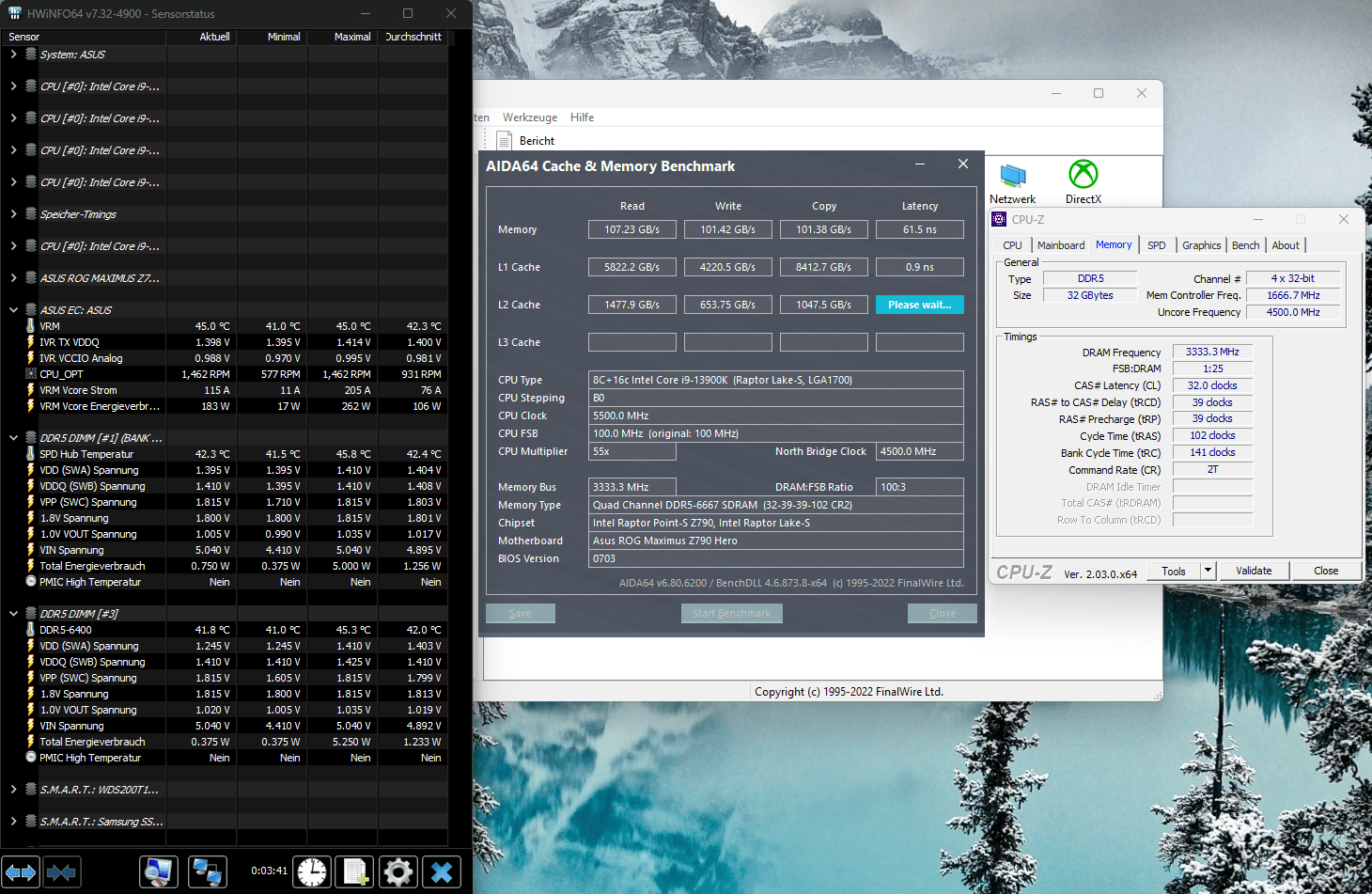Open the Werkzeuge menu in AIDA64
The width and height of the screenshot is (1372, 894).
pyautogui.click(x=530, y=118)
